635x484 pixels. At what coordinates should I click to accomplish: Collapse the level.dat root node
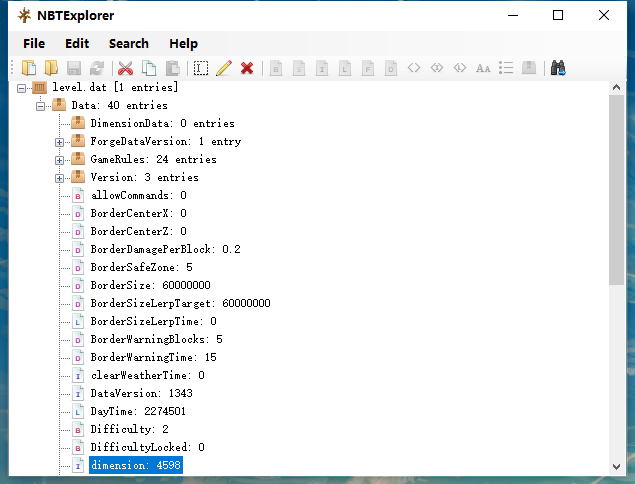tap(22, 88)
